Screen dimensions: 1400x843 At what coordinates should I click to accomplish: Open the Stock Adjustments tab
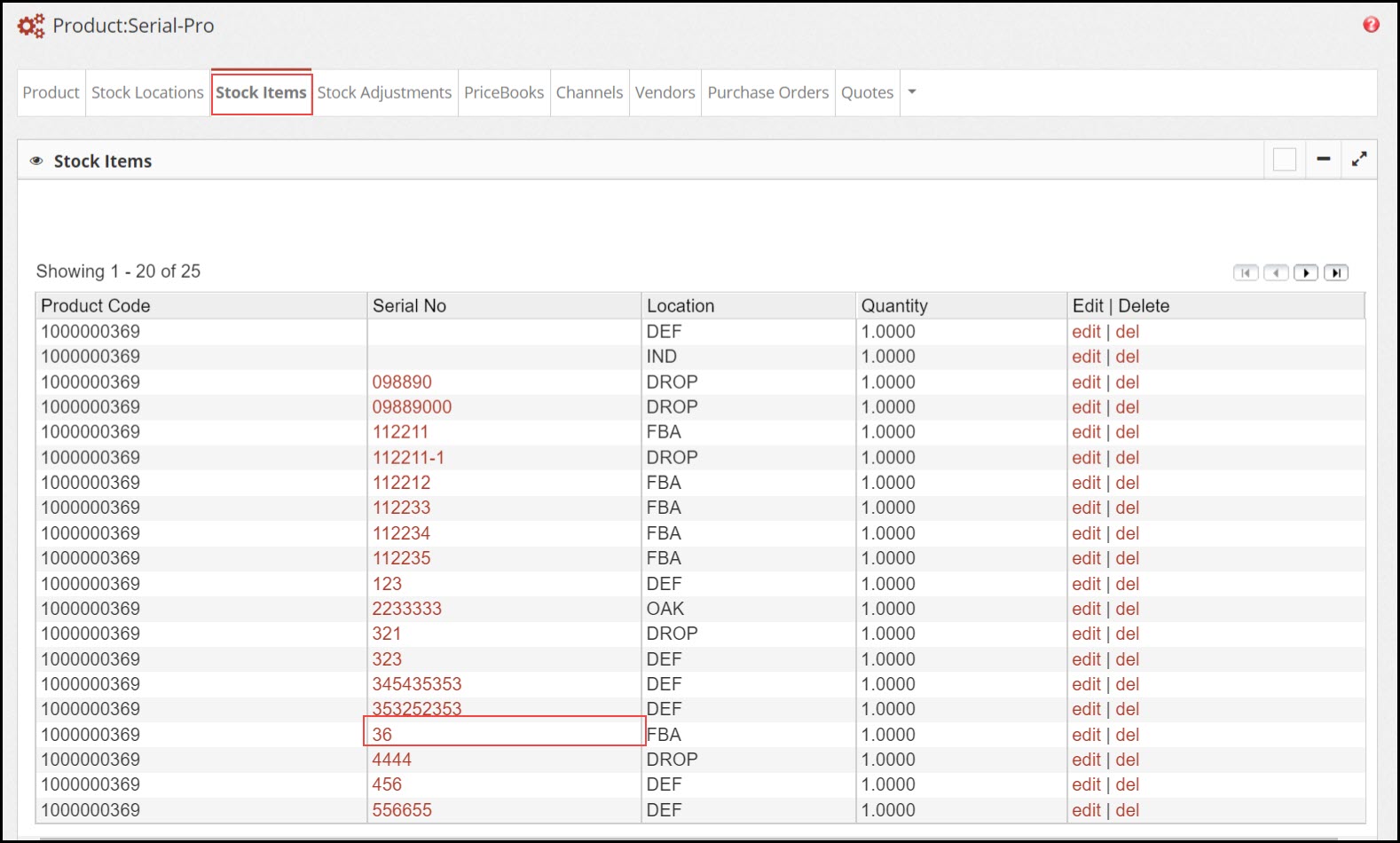[x=384, y=92]
